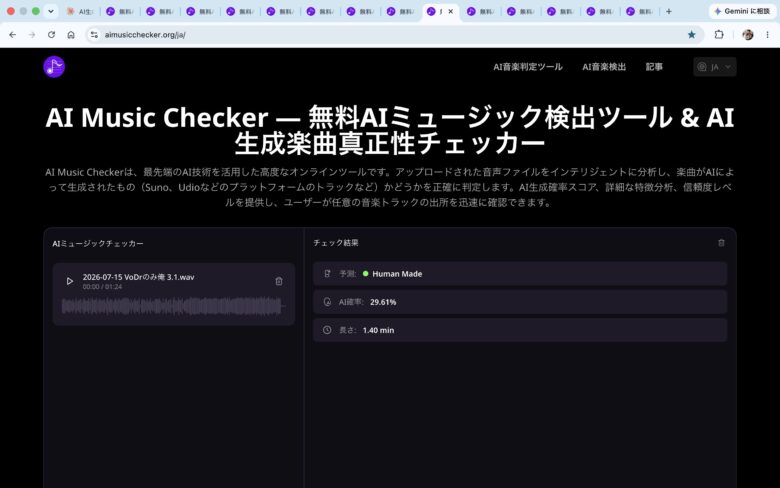Expand the tab search dropdown arrow

click(51, 11)
